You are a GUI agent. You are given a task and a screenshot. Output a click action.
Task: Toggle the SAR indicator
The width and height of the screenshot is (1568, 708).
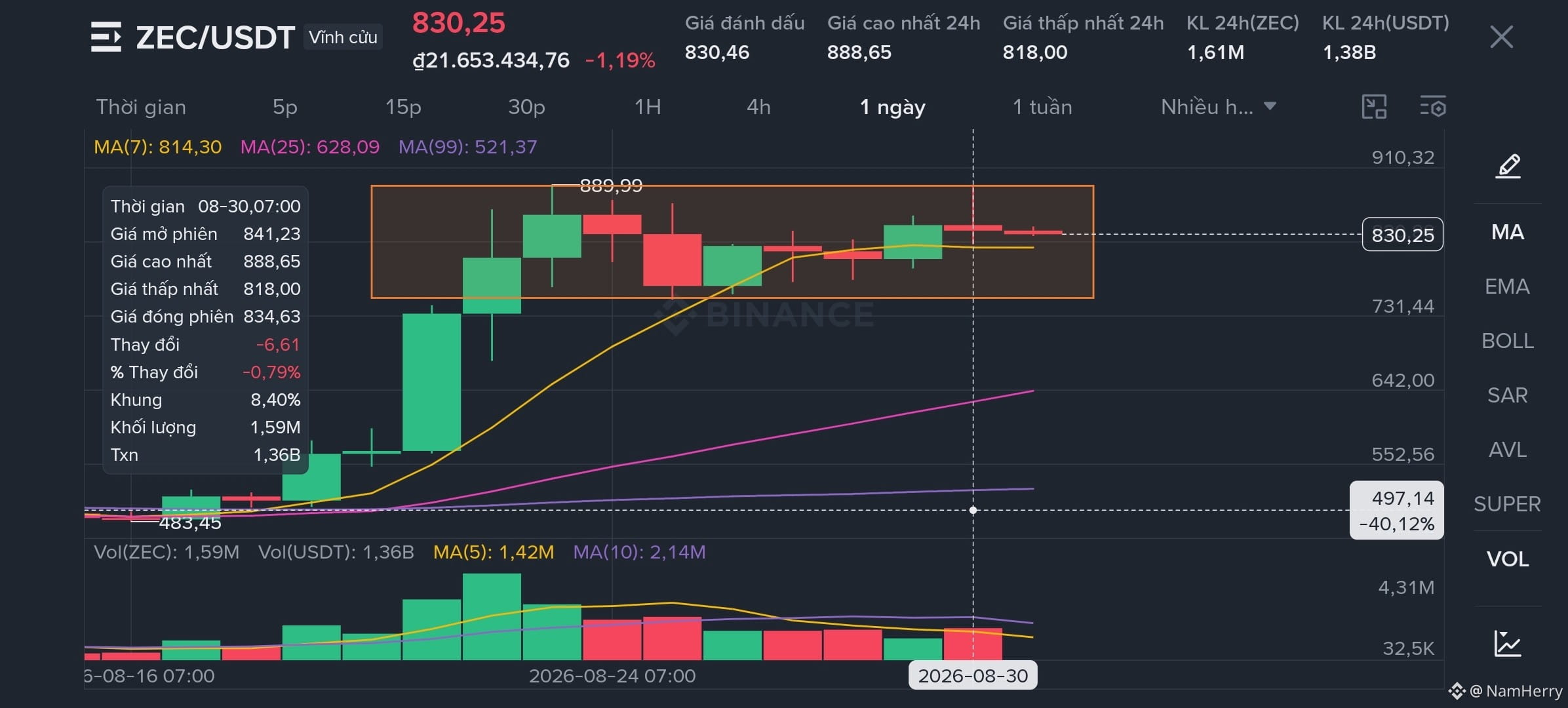[x=1508, y=395]
